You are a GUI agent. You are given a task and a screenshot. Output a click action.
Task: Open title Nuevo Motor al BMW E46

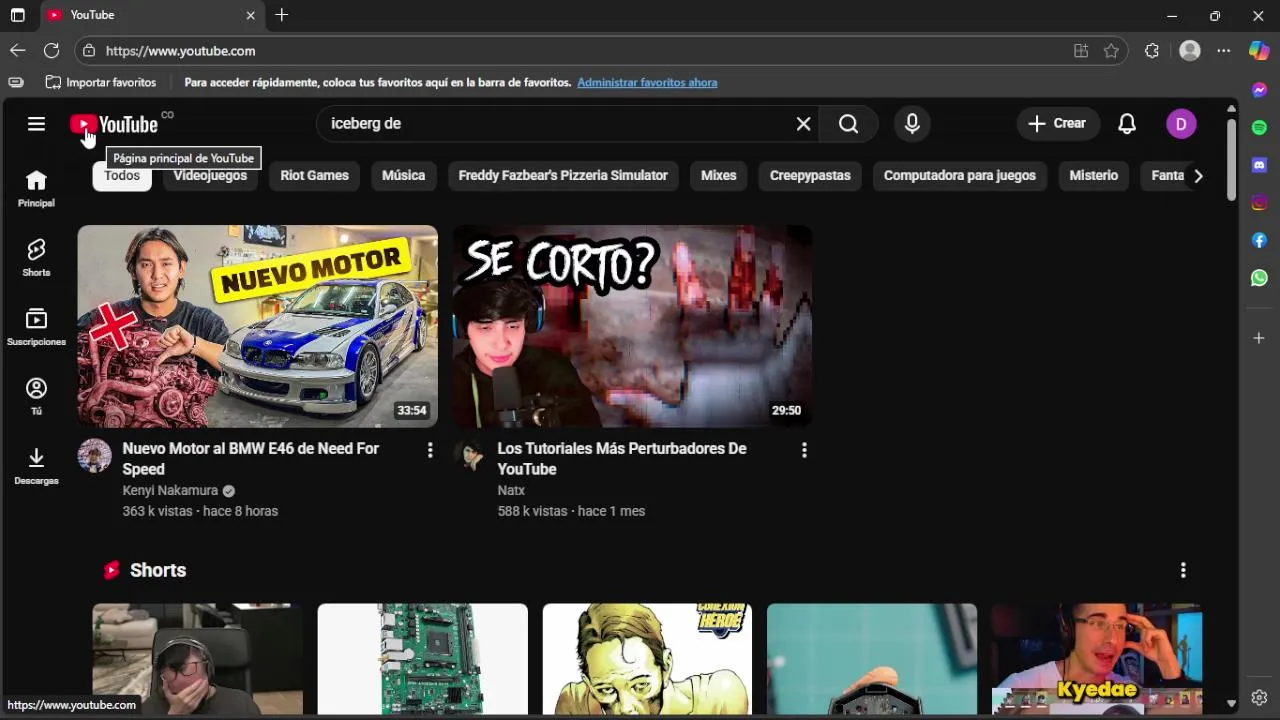[251, 459]
